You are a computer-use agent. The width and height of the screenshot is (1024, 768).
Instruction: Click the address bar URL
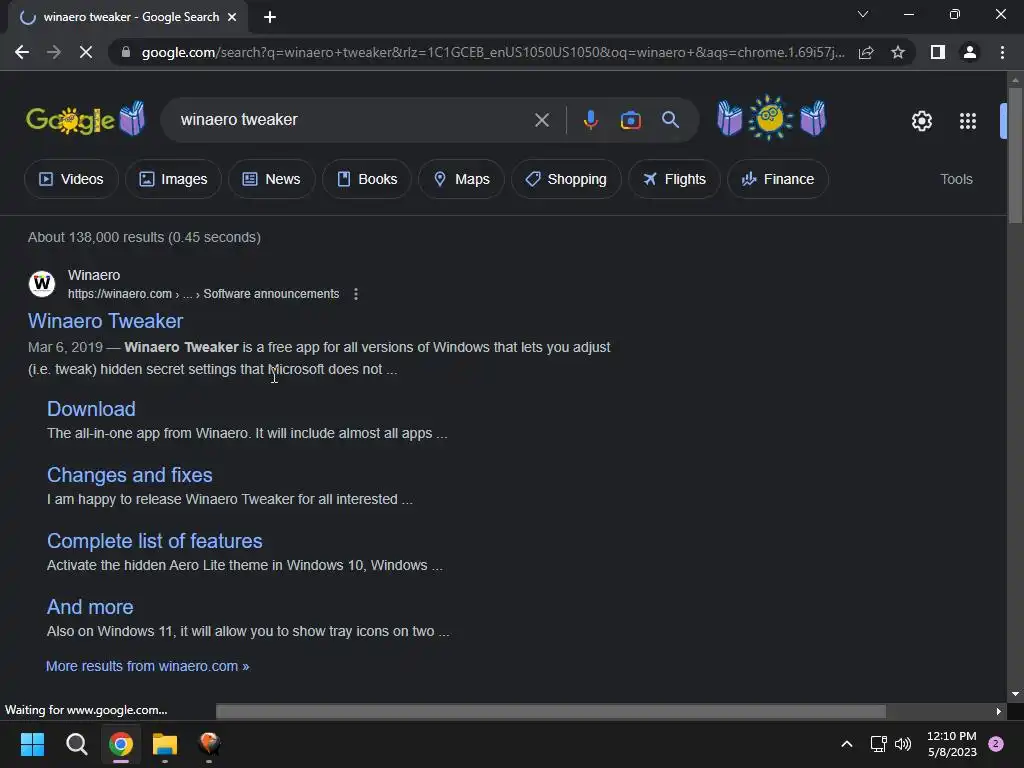pos(493,52)
